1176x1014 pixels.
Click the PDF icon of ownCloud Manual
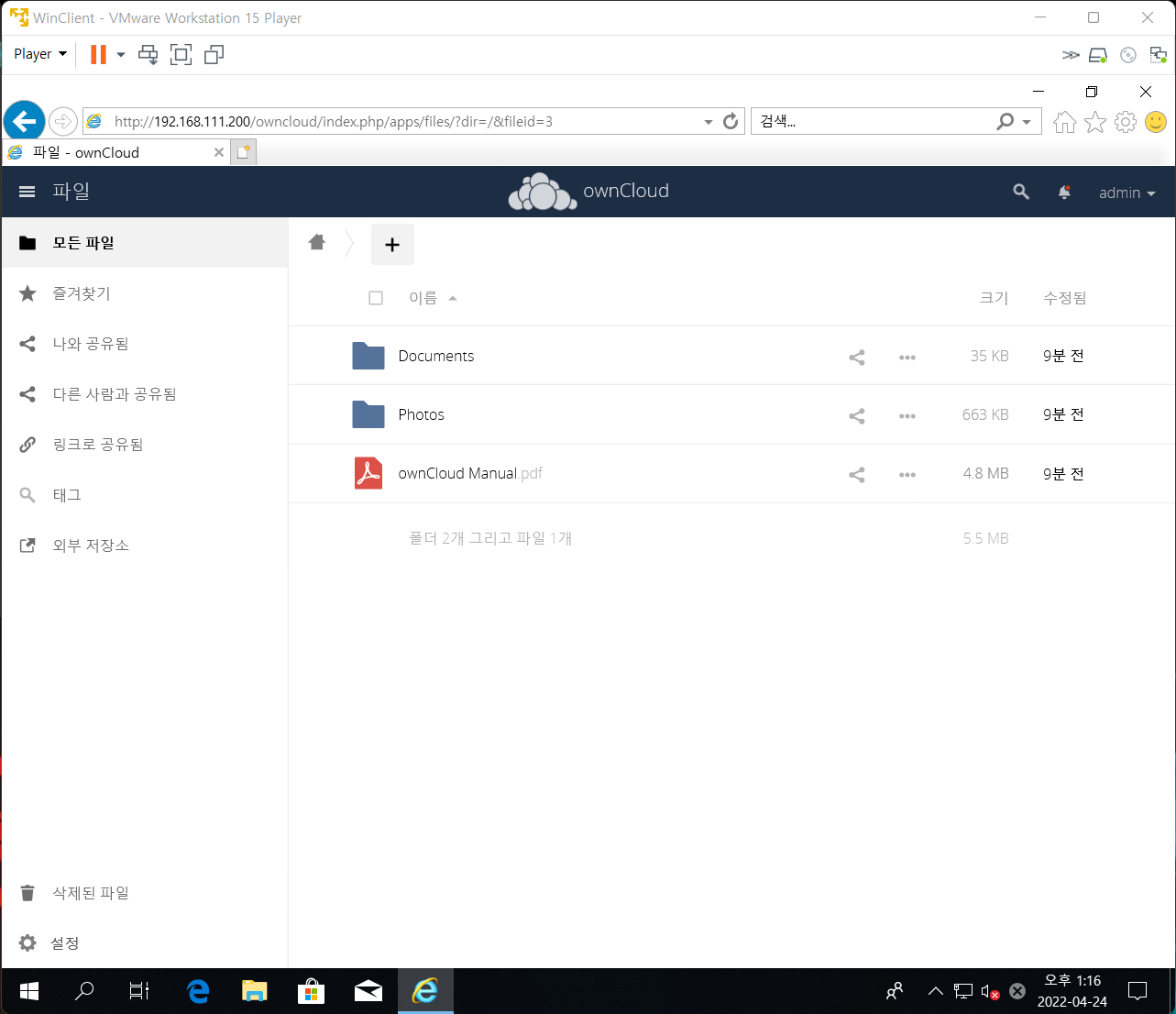(x=368, y=473)
